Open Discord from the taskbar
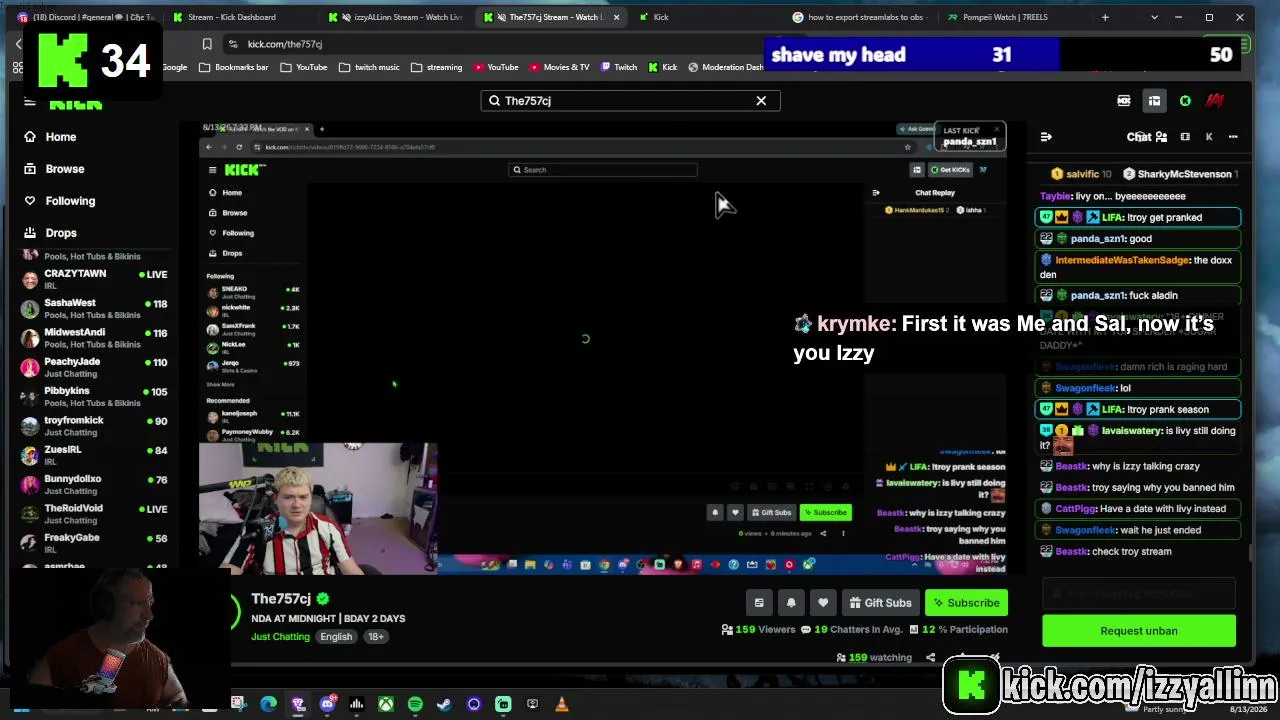This screenshot has height=720, width=1280. tap(327, 704)
